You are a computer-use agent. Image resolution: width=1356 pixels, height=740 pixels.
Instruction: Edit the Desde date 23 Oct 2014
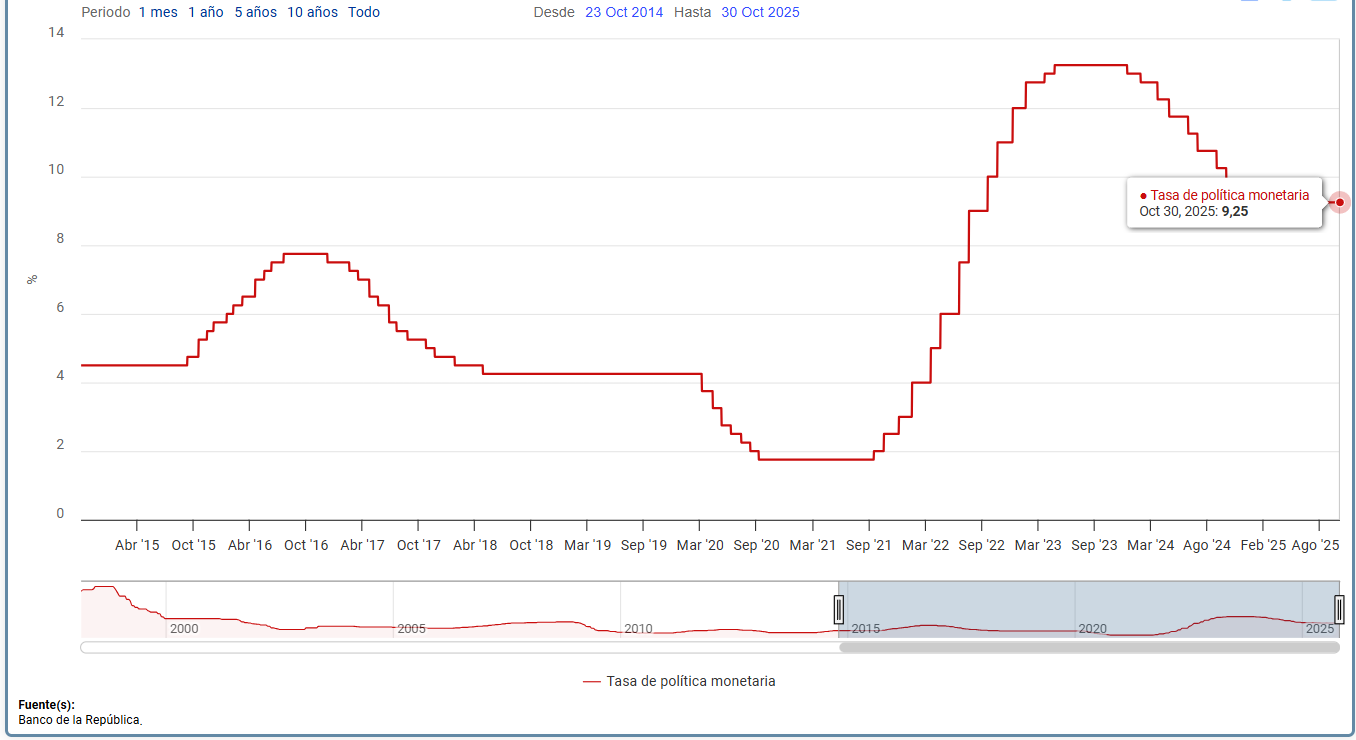(624, 12)
